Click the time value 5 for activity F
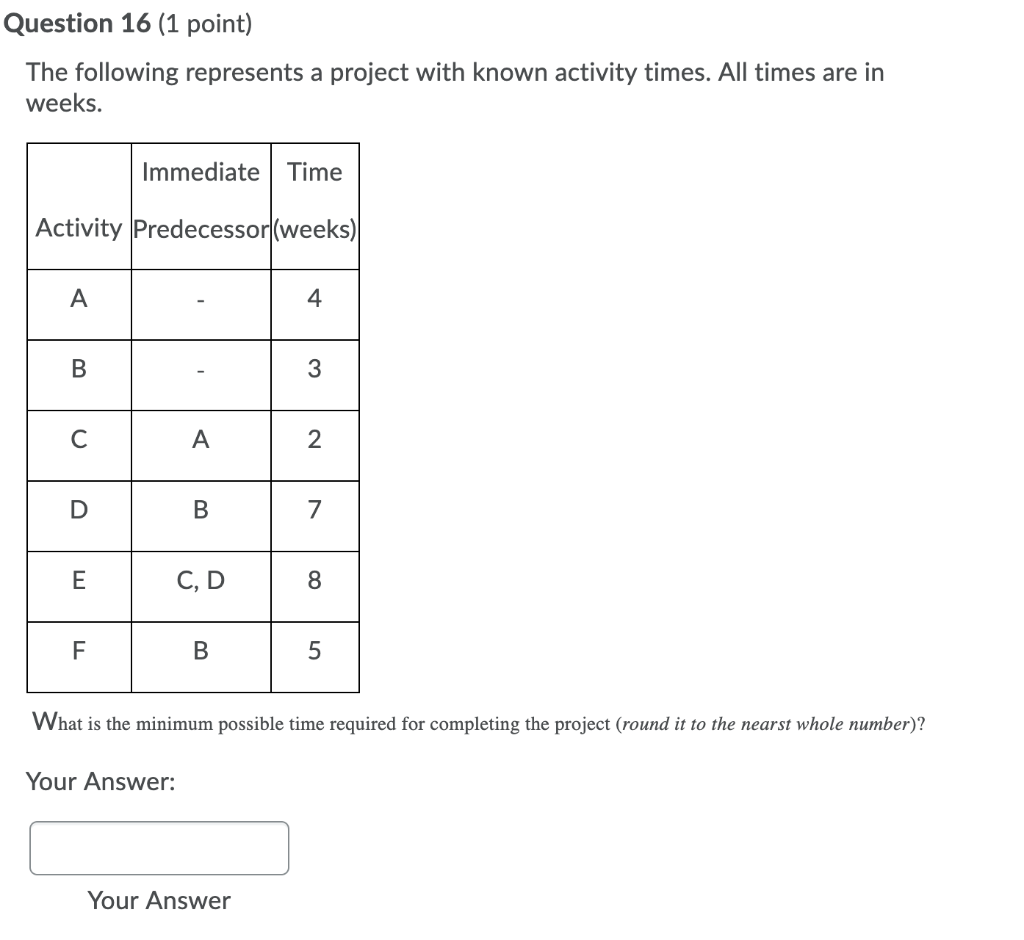This screenshot has width=1024, height=940. click(x=315, y=656)
